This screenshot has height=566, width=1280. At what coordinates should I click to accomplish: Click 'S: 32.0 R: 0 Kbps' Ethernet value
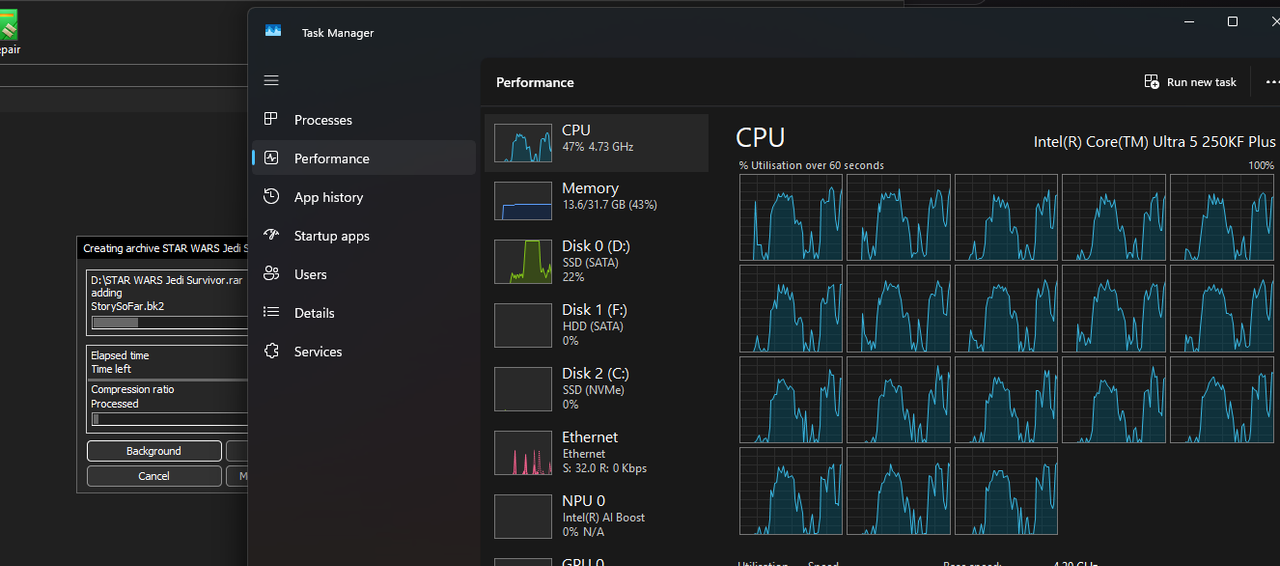click(x=604, y=468)
